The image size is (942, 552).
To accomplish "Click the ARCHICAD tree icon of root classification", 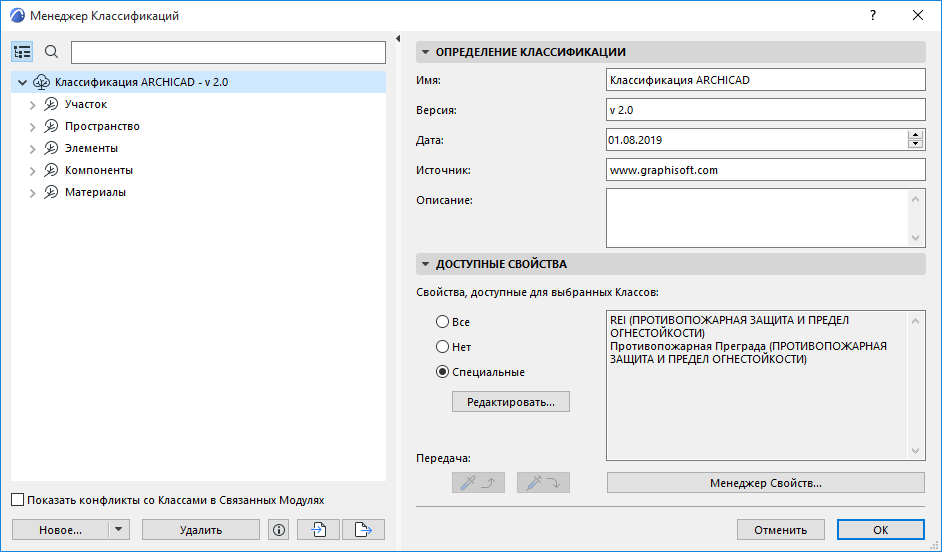I will click(41, 82).
